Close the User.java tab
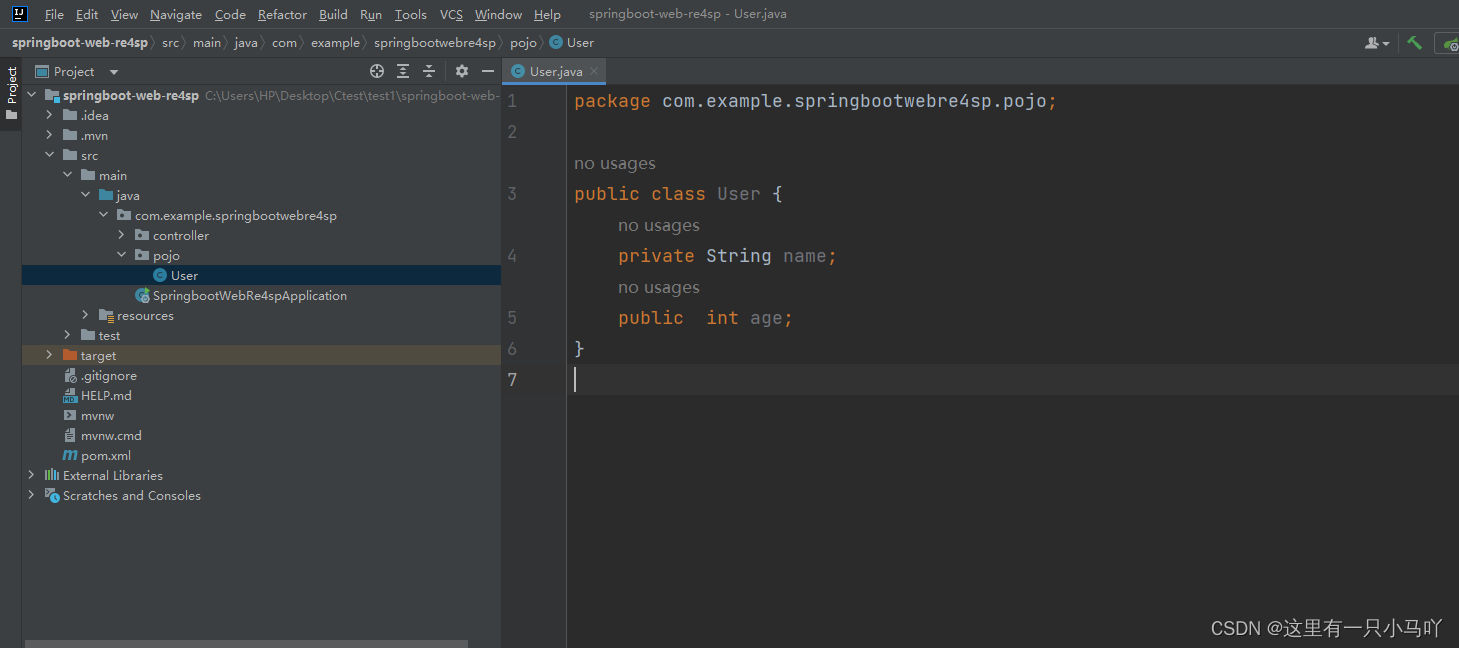 point(594,71)
